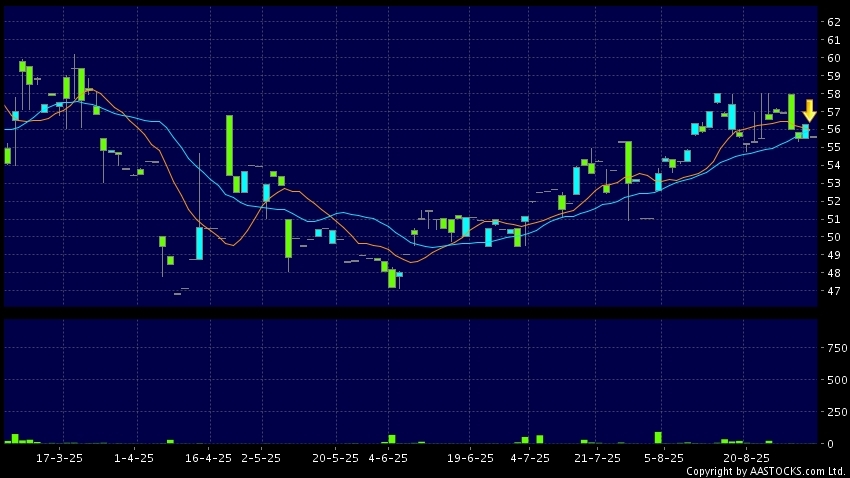Click the 17-3-25 date label

pos(59,458)
